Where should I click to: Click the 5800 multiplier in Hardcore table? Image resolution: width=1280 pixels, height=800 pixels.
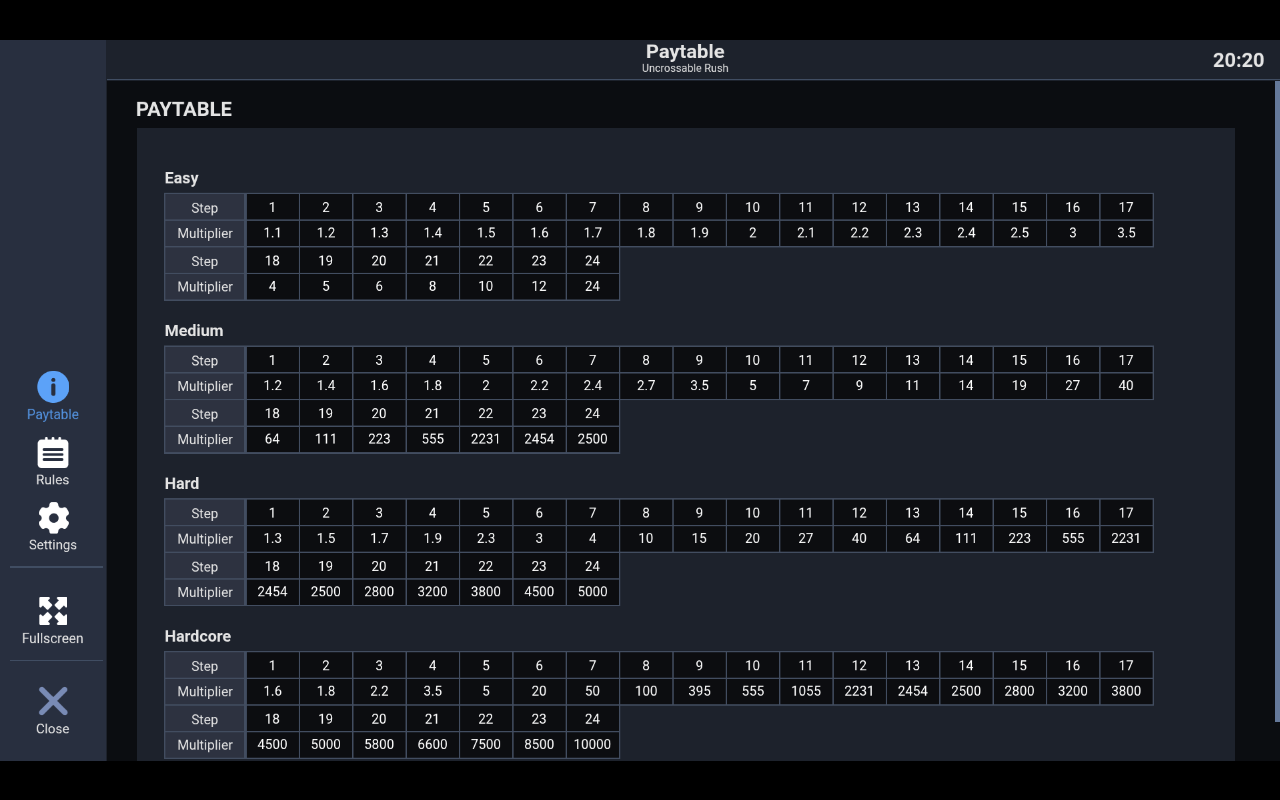tap(379, 745)
